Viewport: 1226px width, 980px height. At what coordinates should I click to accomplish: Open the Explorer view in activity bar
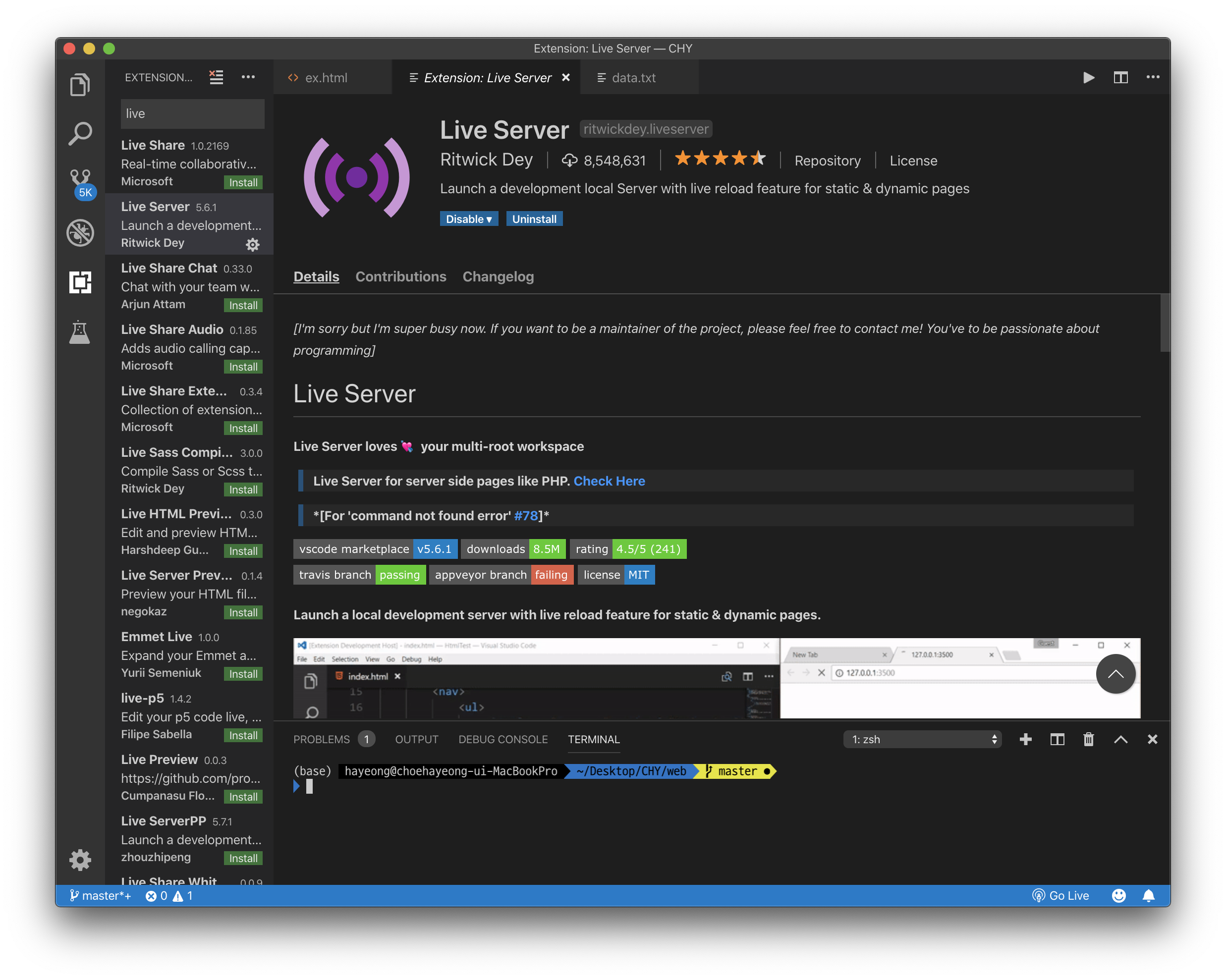tap(80, 84)
